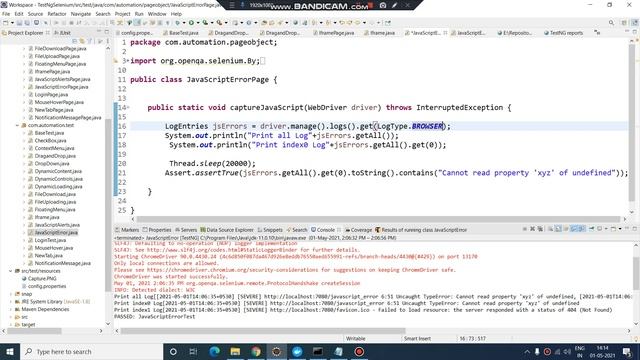Minimize the Project Explorer view
This screenshot has width=640, height=360.
[x=99, y=32]
